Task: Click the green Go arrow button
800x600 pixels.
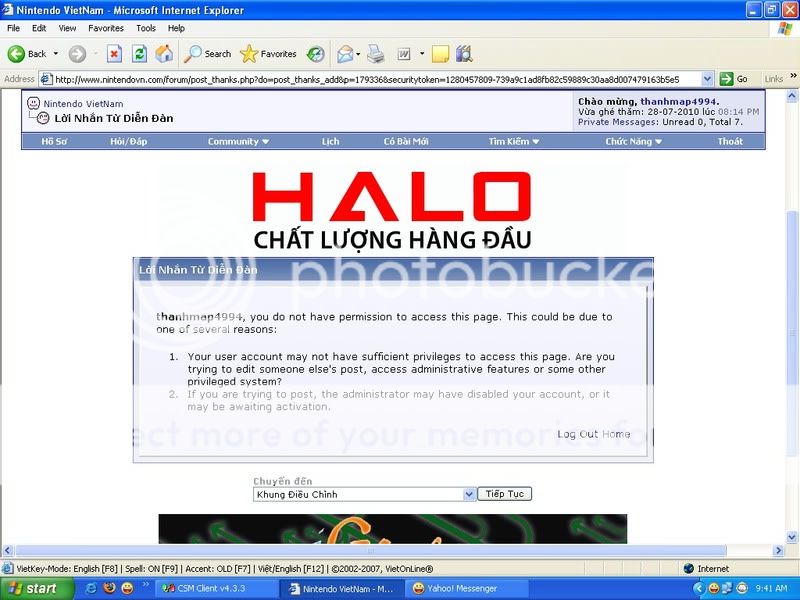Action: [x=726, y=79]
